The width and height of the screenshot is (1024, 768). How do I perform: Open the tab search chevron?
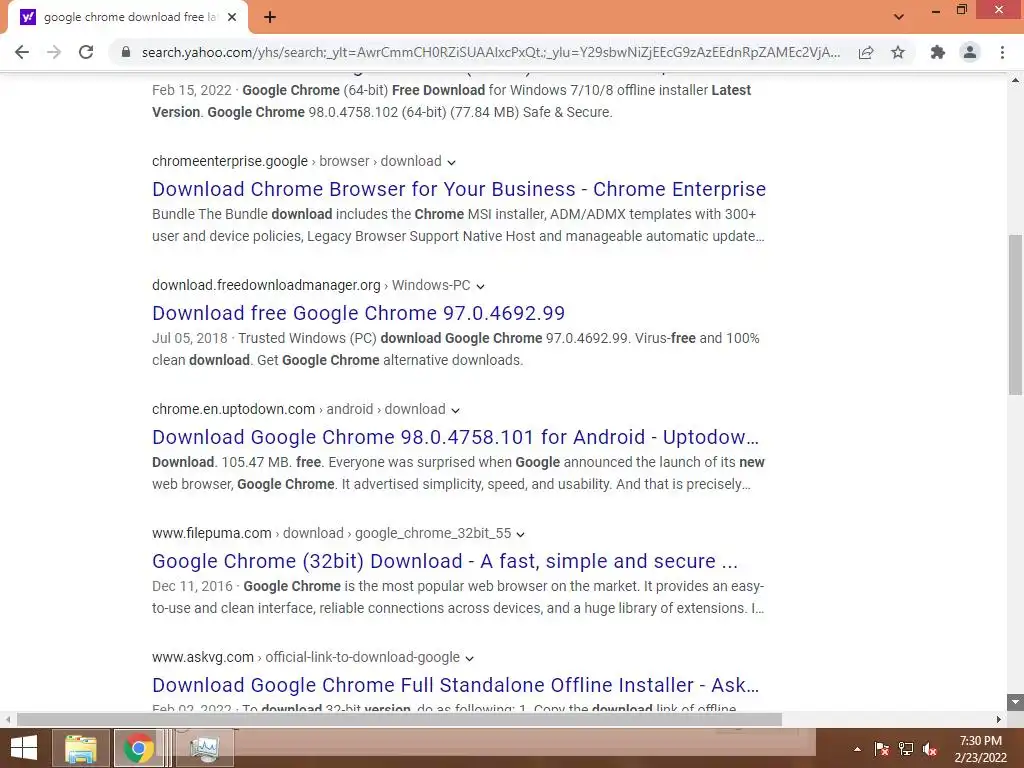[x=899, y=17]
